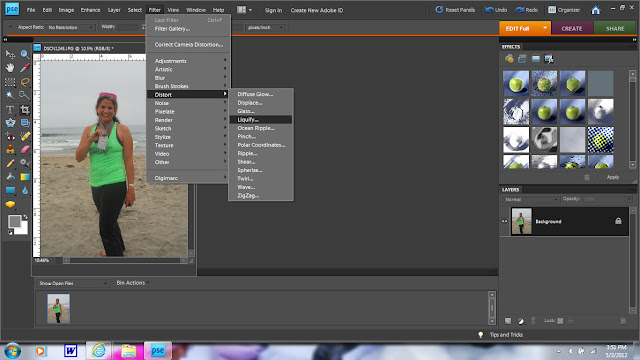
Task: Select the Red Eye Removal tool
Action: click(x=10, y=136)
